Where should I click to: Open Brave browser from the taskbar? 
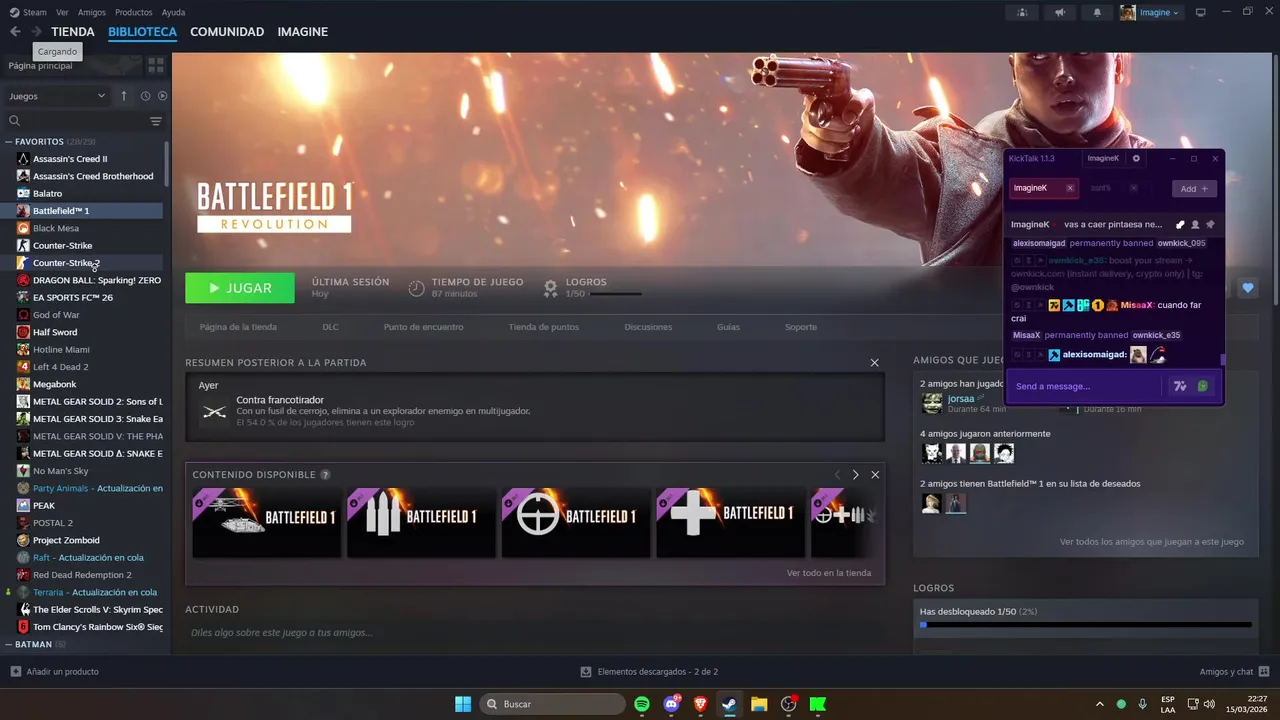tap(700, 704)
